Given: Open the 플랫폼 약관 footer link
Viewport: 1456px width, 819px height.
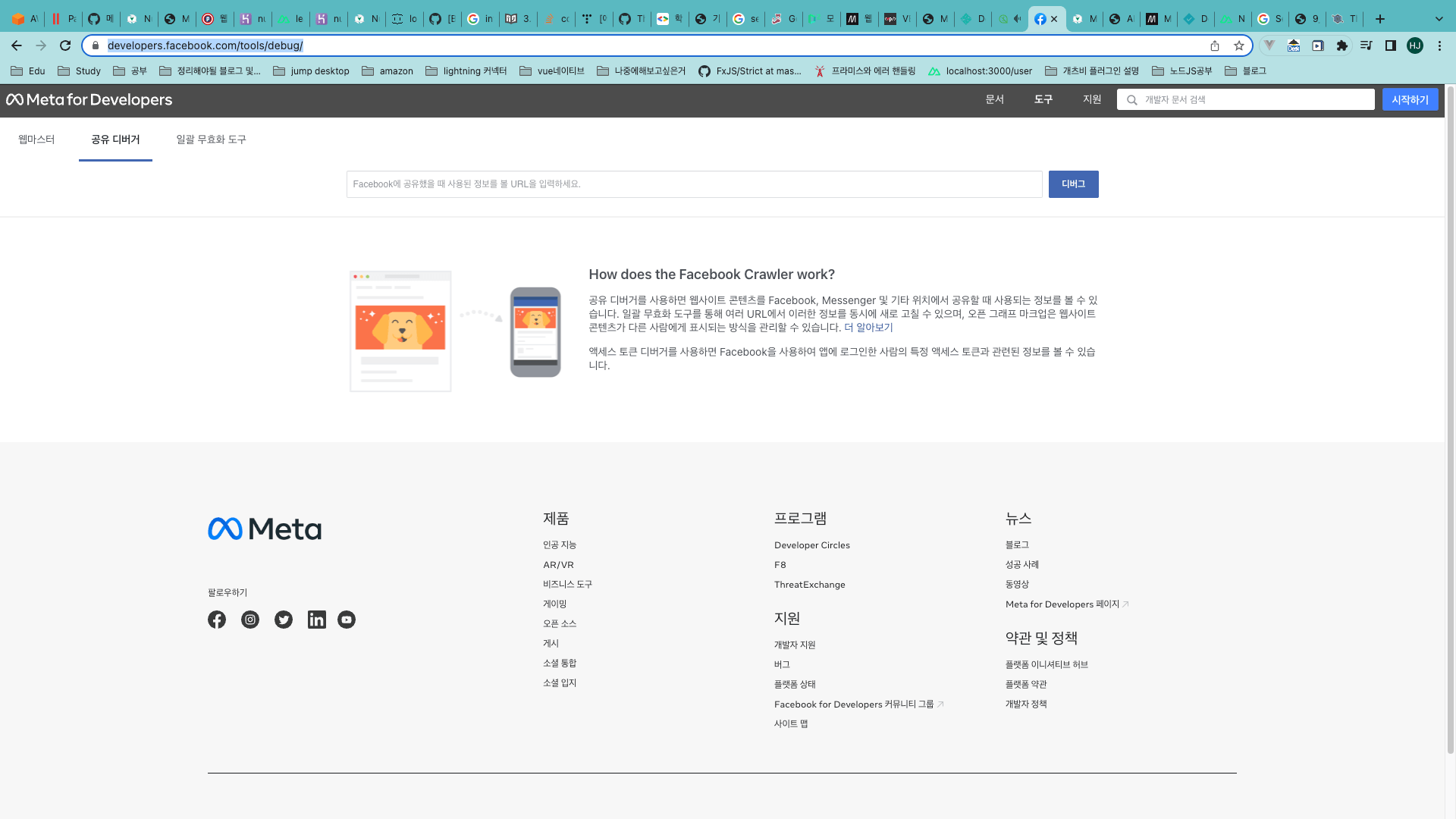Looking at the screenshot, I should (1026, 684).
